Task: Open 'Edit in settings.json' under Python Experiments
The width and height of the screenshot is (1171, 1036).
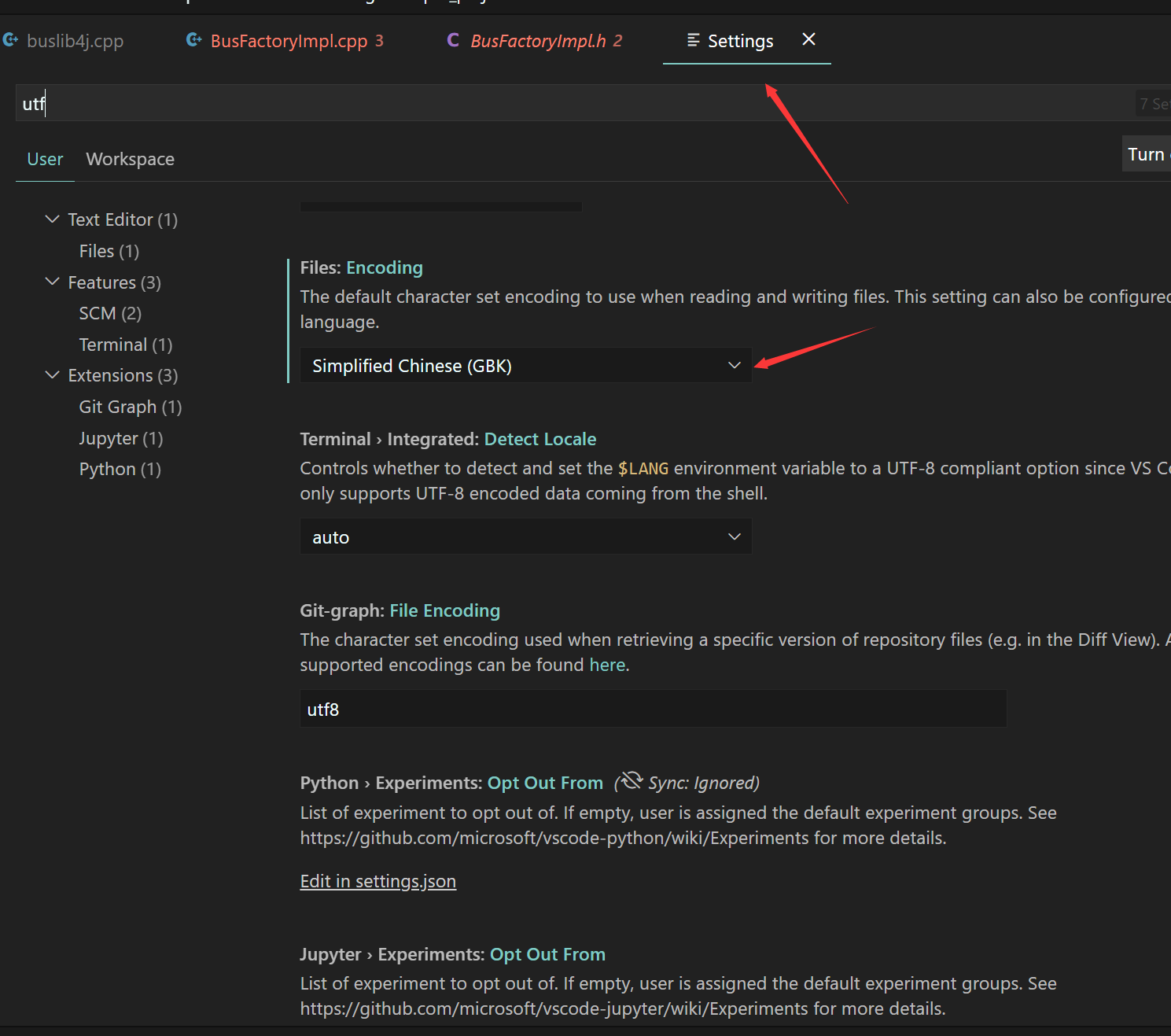Action: pos(377,881)
